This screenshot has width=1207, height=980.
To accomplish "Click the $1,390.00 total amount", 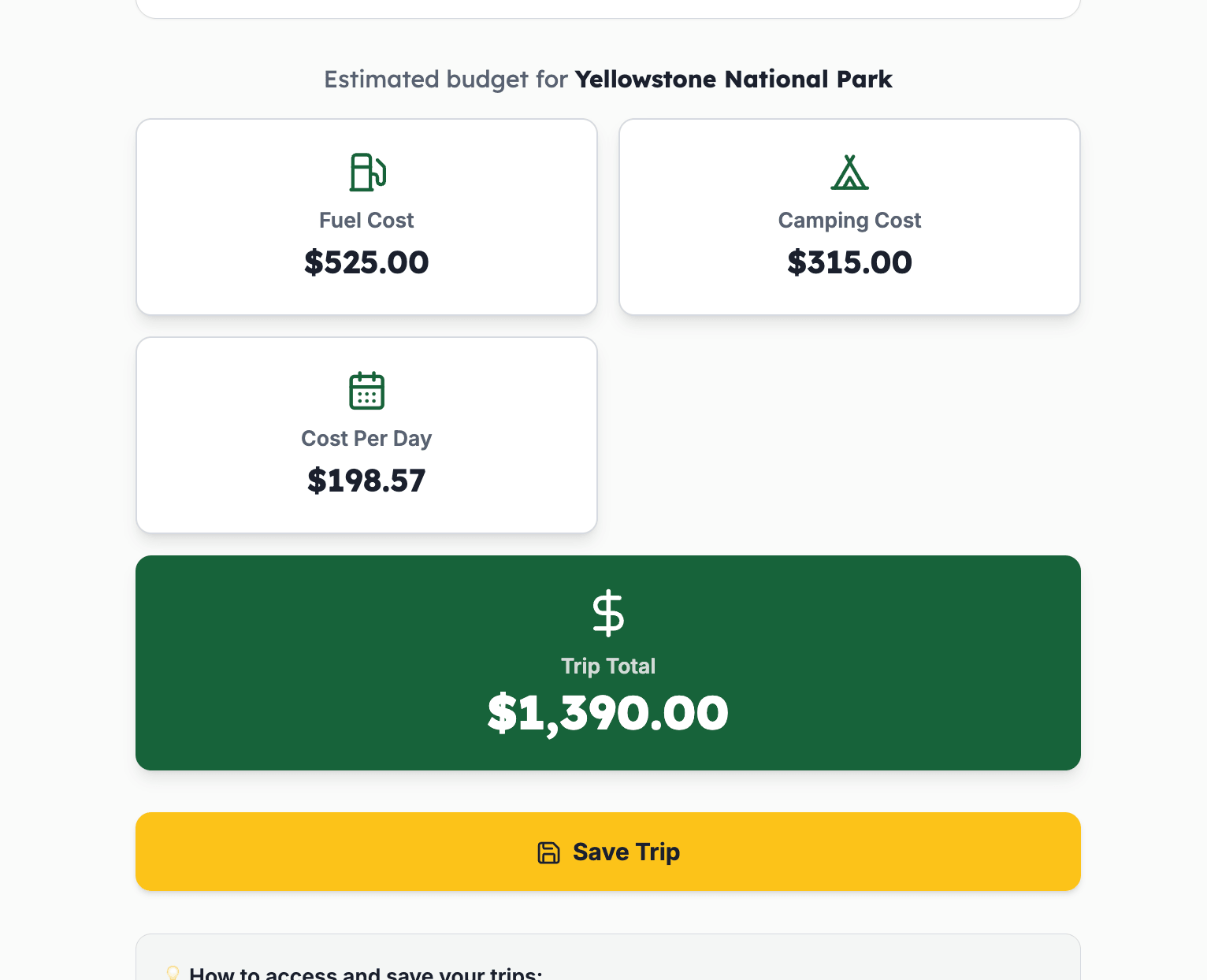I will point(607,712).
